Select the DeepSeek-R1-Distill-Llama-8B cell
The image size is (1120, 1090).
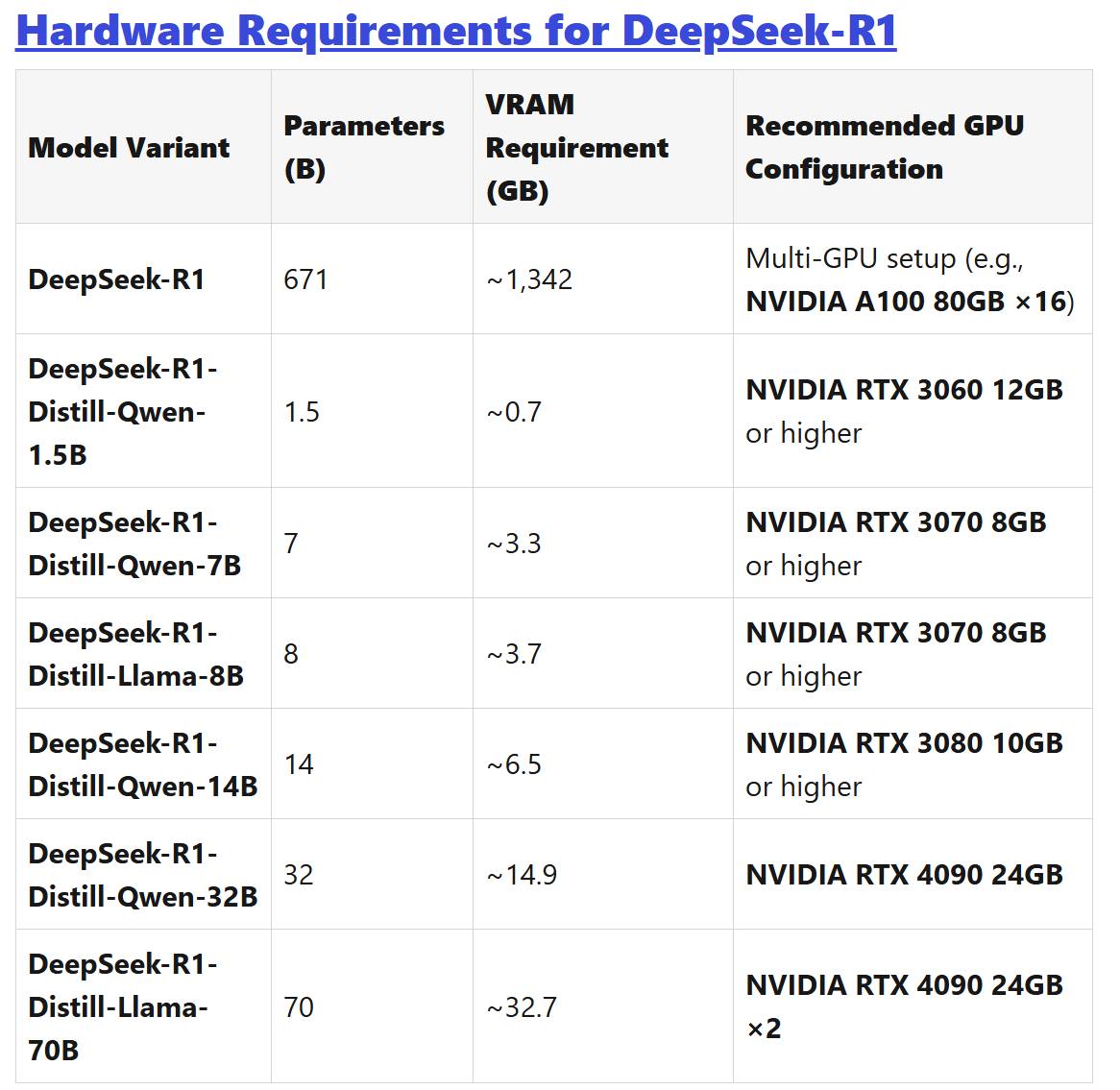point(143,654)
